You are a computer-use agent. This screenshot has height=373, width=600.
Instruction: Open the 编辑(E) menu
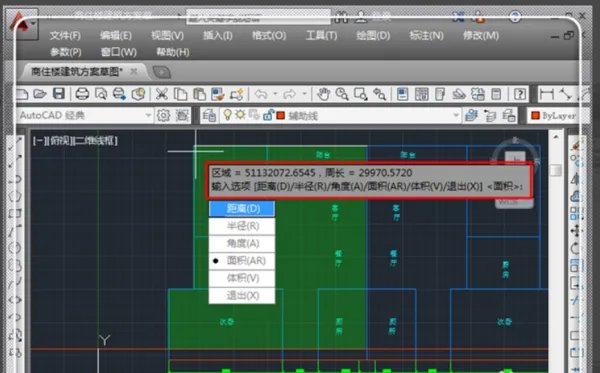(116, 36)
